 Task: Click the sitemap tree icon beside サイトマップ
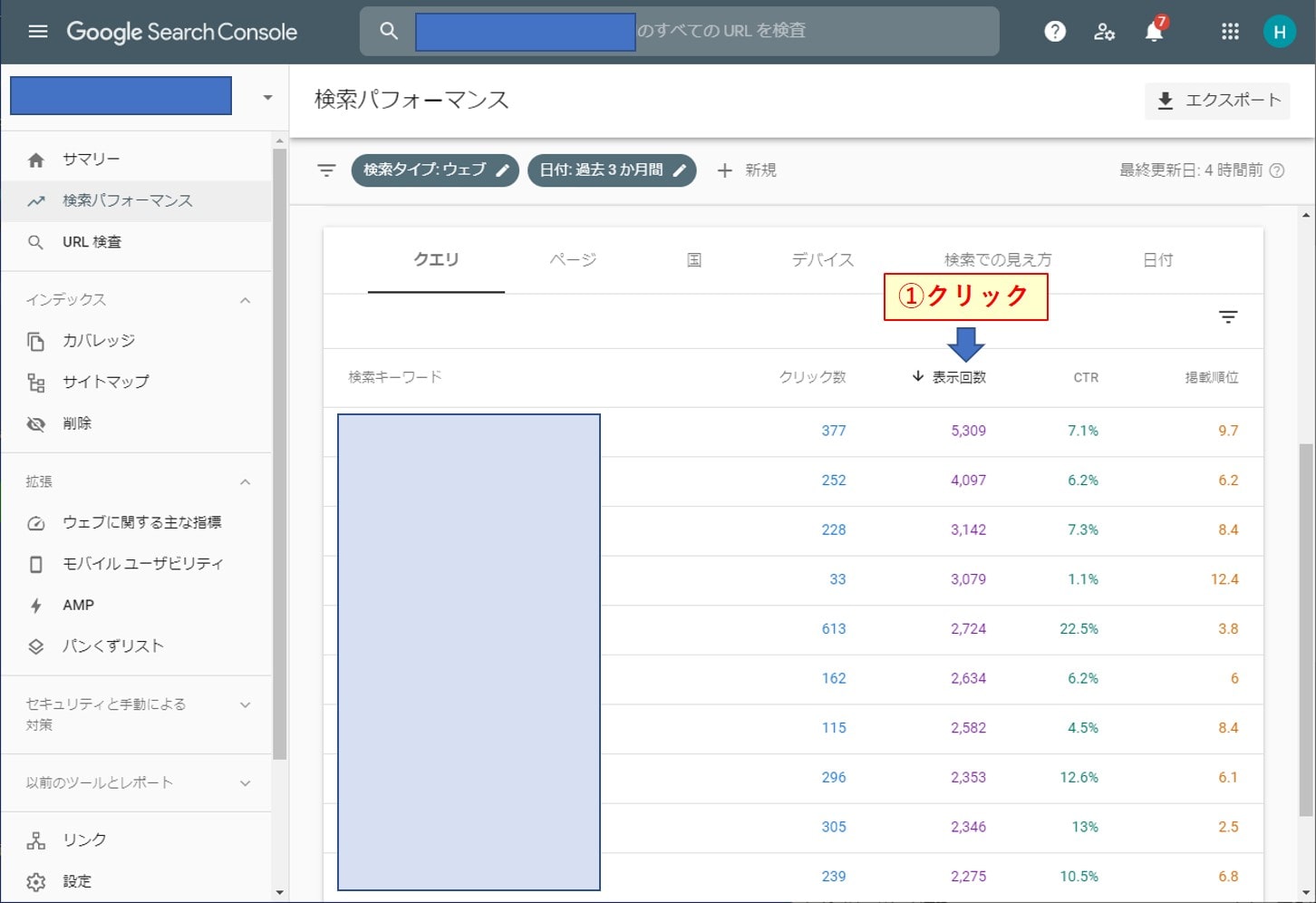[x=36, y=383]
